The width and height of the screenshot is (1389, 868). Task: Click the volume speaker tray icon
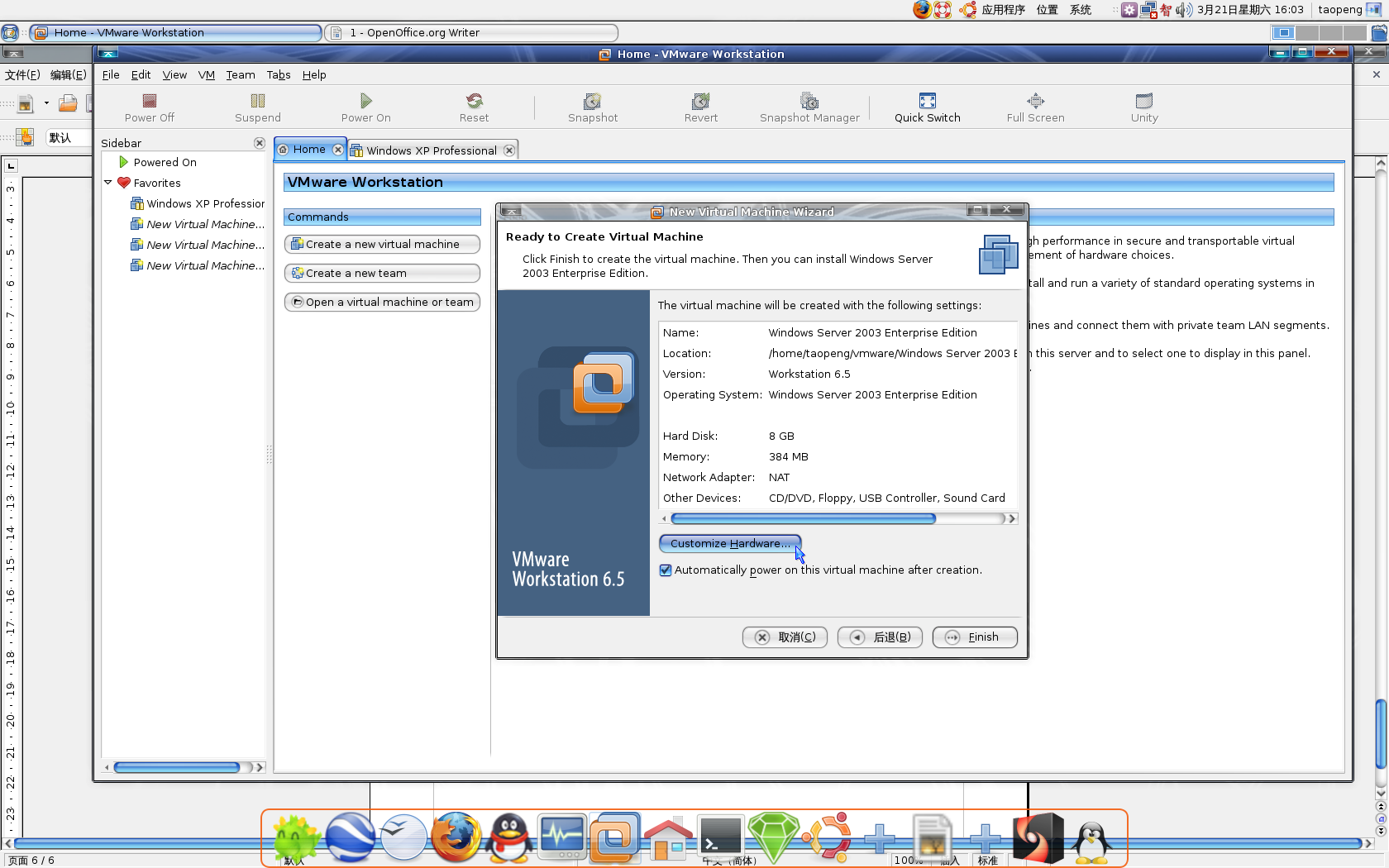click(1184, 10)
